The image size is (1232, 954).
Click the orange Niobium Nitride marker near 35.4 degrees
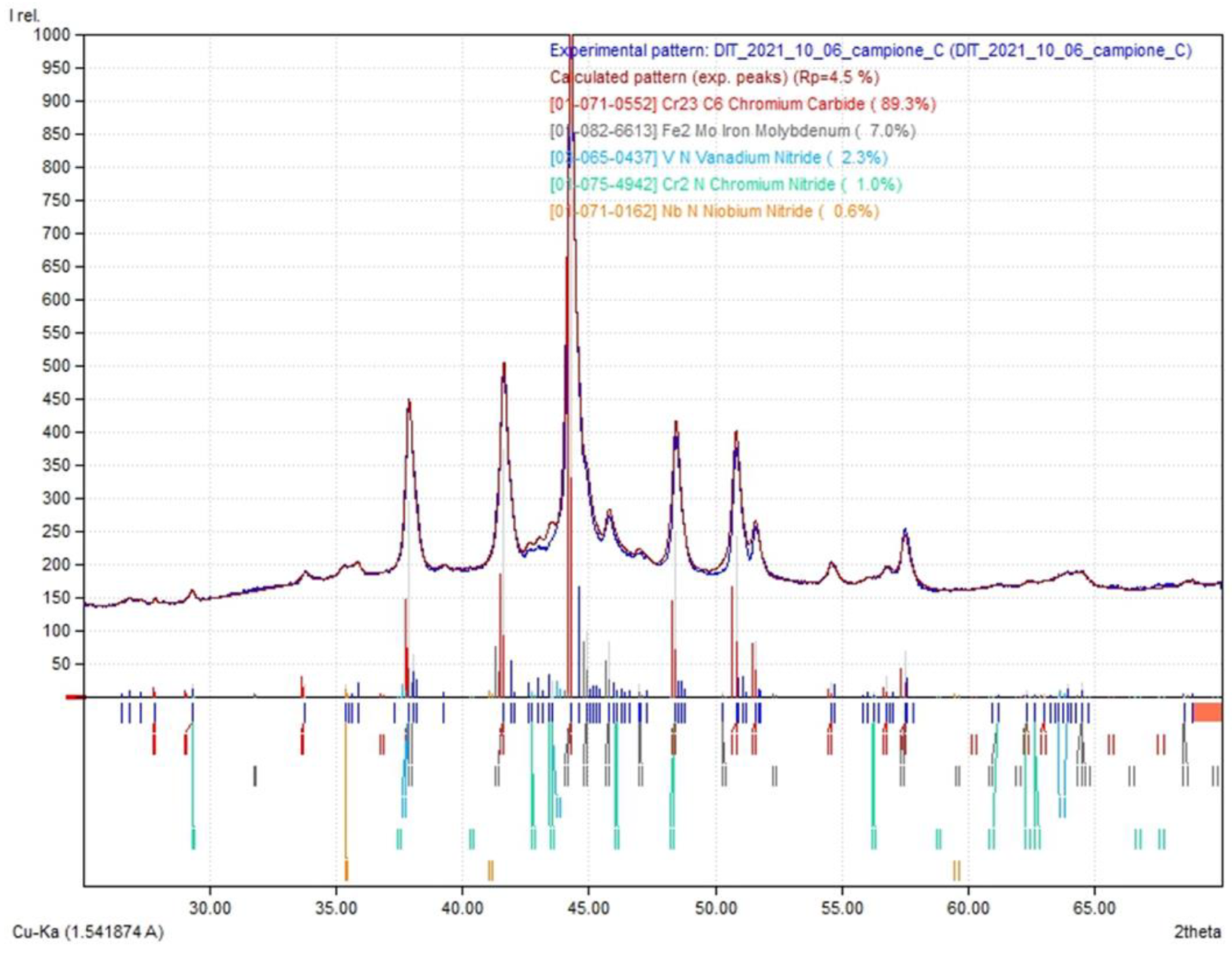coord(346,869)
